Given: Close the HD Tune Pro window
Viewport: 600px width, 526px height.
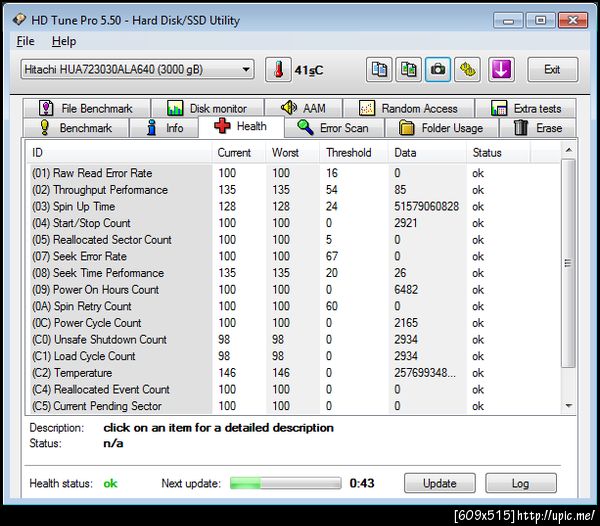Looking at the screenshot, I should tap(573, 20).
